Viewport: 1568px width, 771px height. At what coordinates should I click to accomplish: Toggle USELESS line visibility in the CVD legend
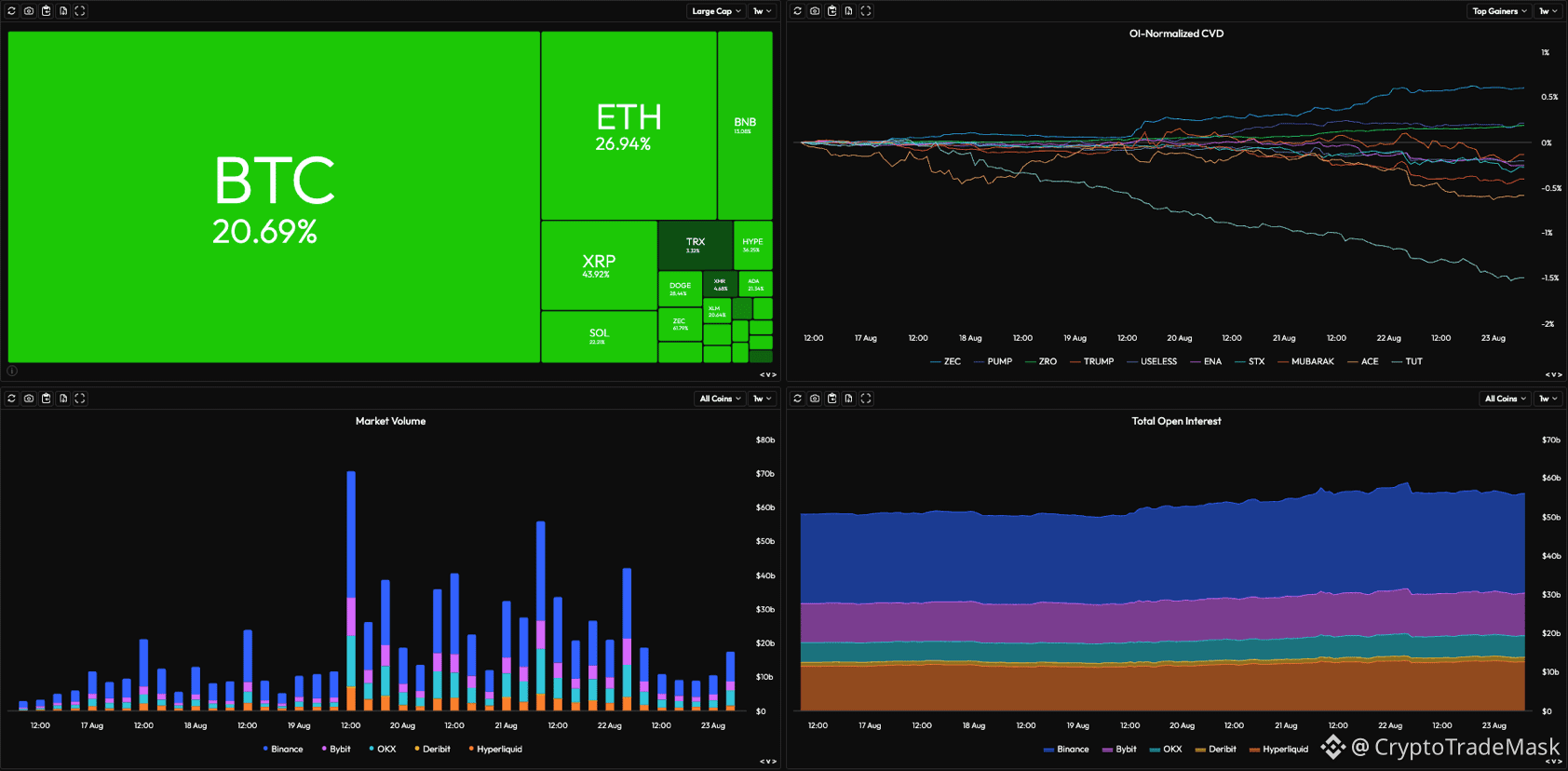pyautogui.click(x=1152, y=361)
